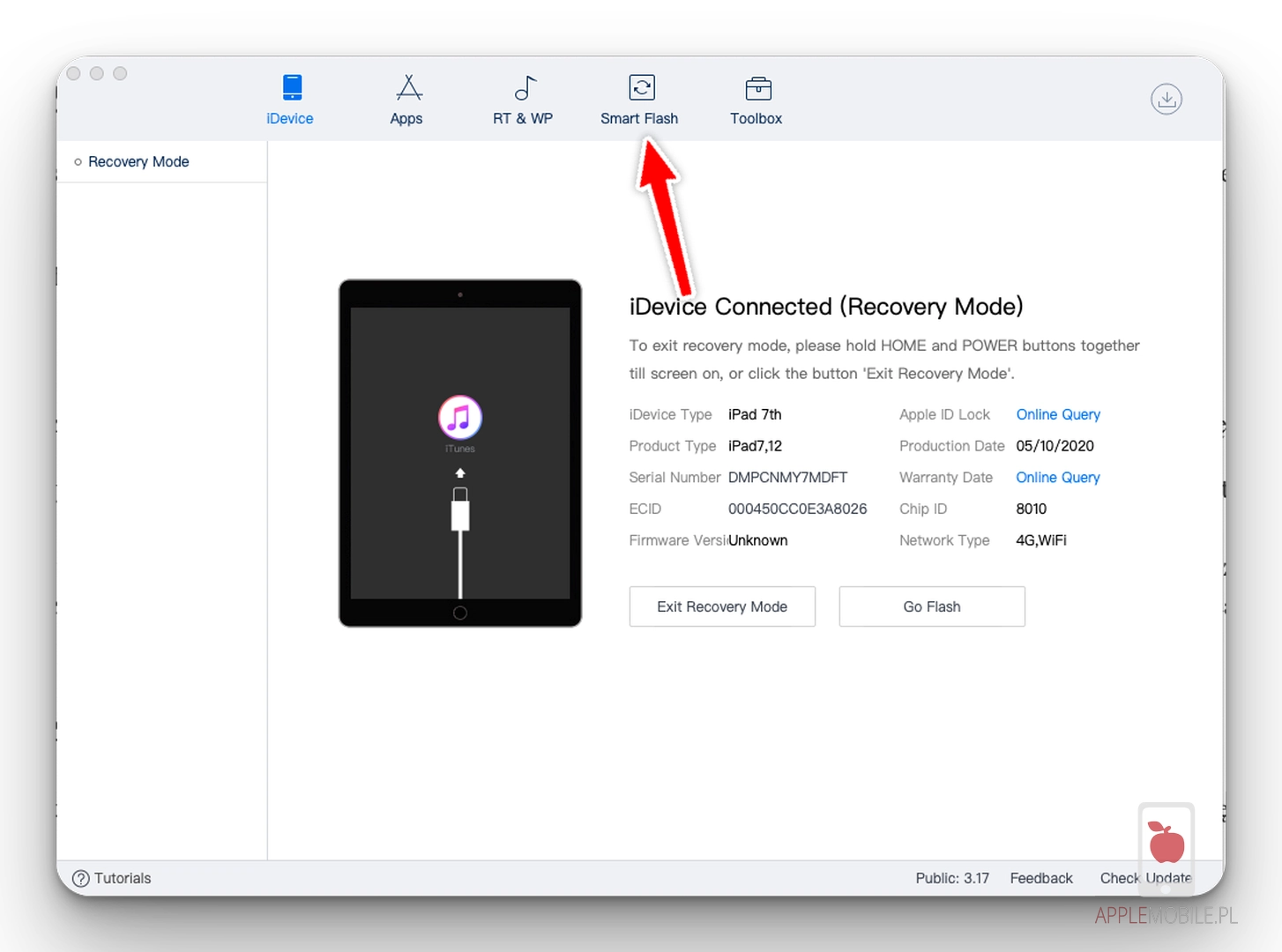Click the Smart Flash tab label
1282x952 pixels.
click(639, 118)
